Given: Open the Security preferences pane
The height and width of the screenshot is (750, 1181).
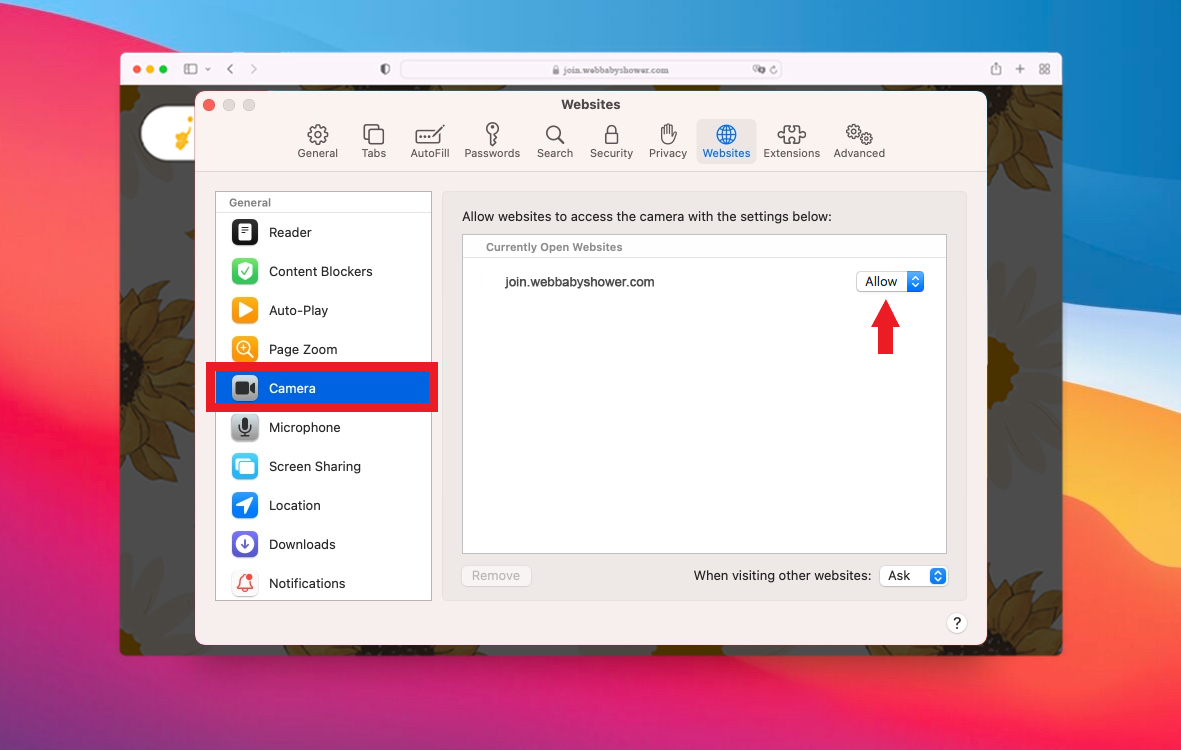Looking at the screenshot, I should point(611,142).
